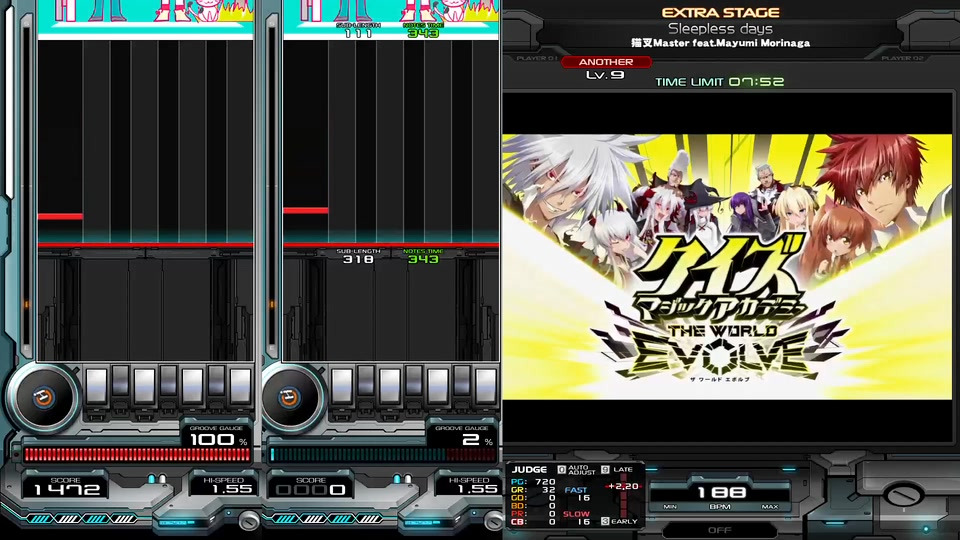The height and width of the screenshot is (540, 960).
Task: Click the score value 1472
Action: (67, 489)
